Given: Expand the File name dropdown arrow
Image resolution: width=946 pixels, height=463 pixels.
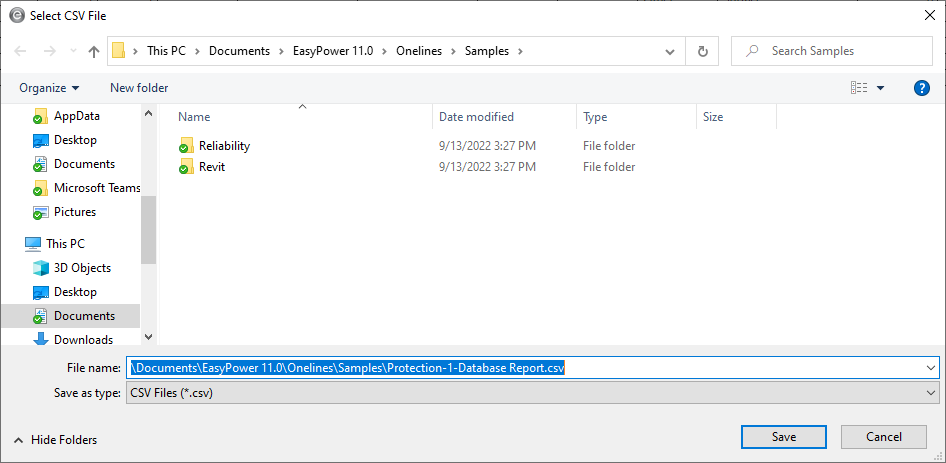Looking at the screenshot, I should point(931,368).
